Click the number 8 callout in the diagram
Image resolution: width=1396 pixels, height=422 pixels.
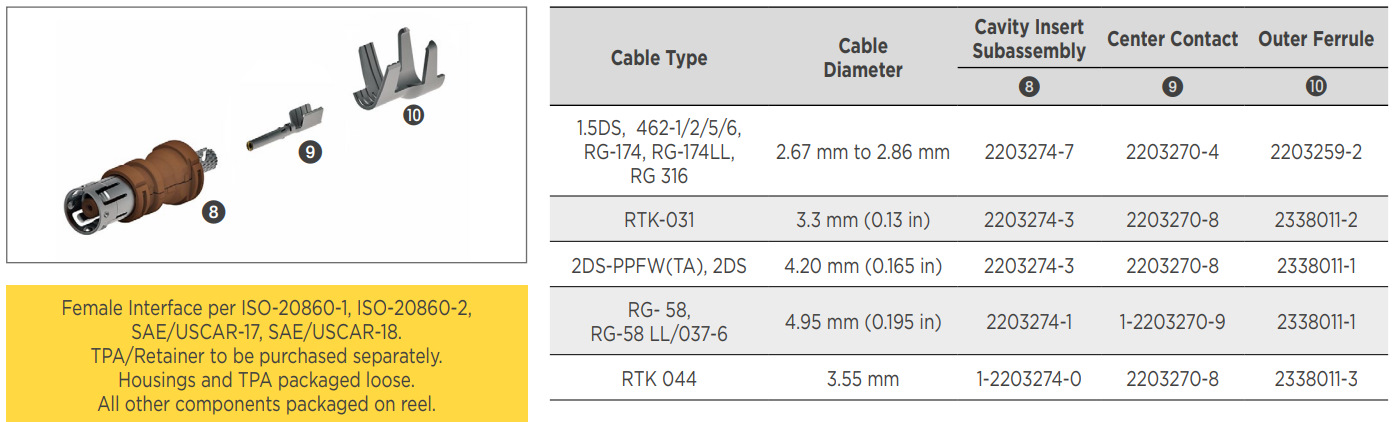tap(212, 211)
